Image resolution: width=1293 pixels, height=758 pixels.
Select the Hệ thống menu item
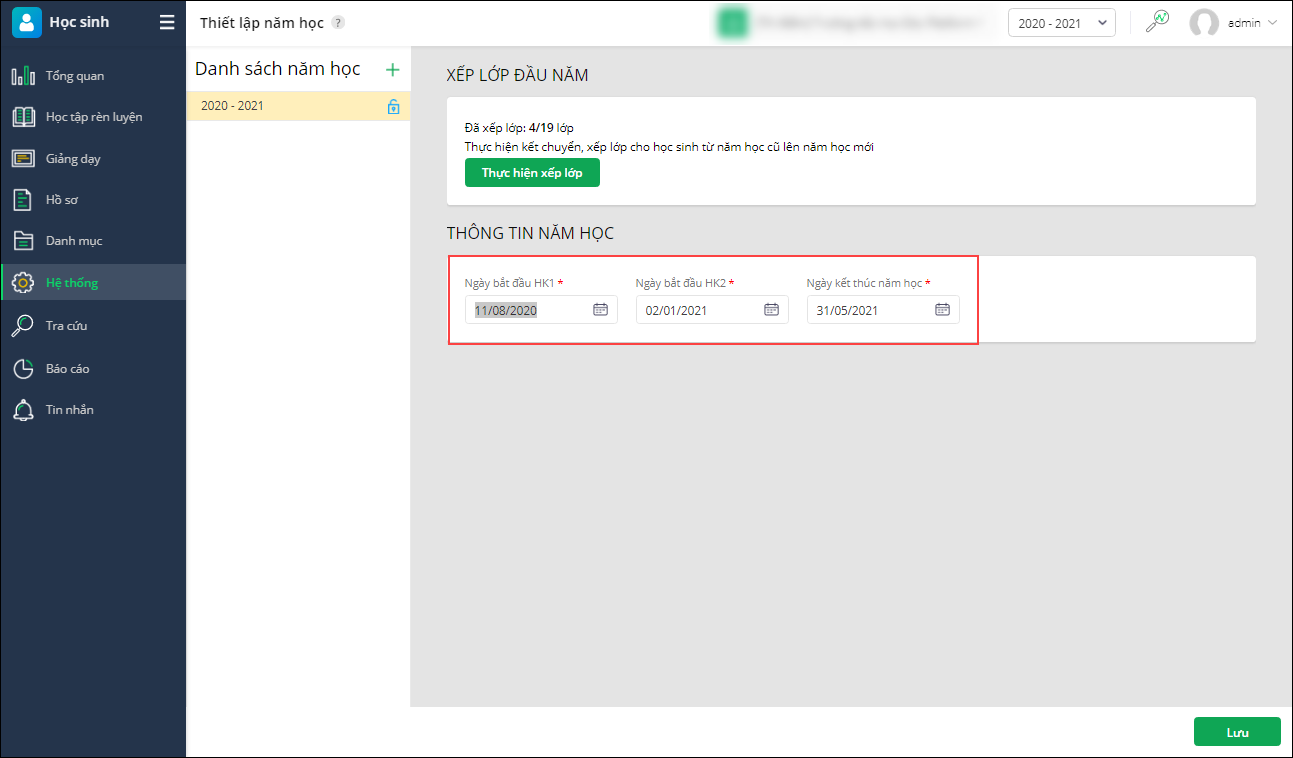(x=93, y=283)
